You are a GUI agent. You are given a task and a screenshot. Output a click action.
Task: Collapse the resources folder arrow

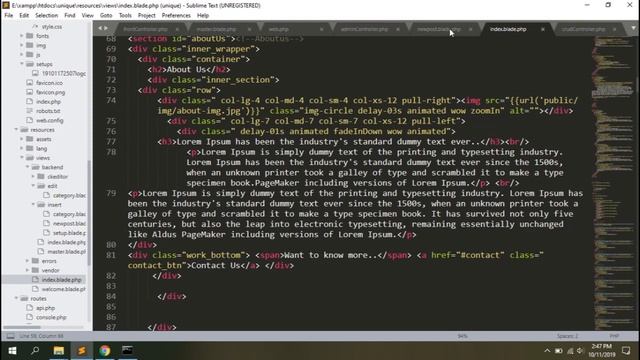coord(16,130)
